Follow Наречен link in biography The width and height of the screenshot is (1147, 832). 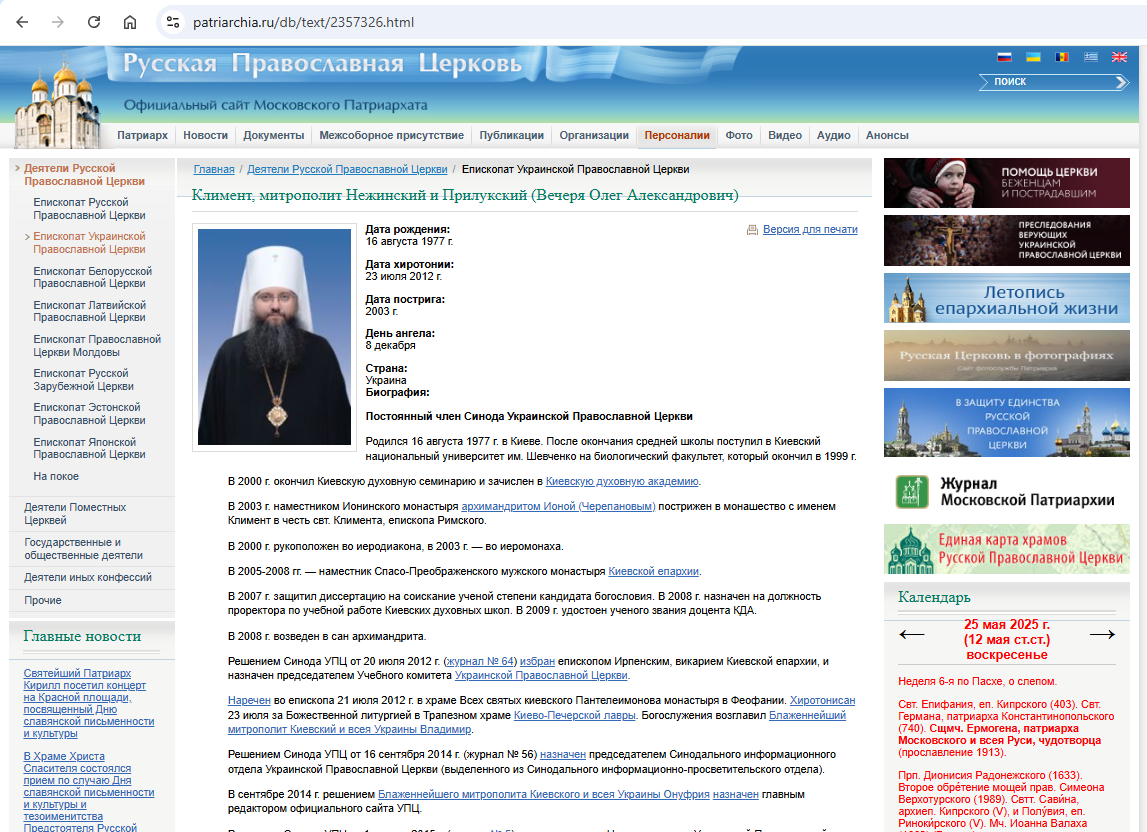tap(249, 700)
